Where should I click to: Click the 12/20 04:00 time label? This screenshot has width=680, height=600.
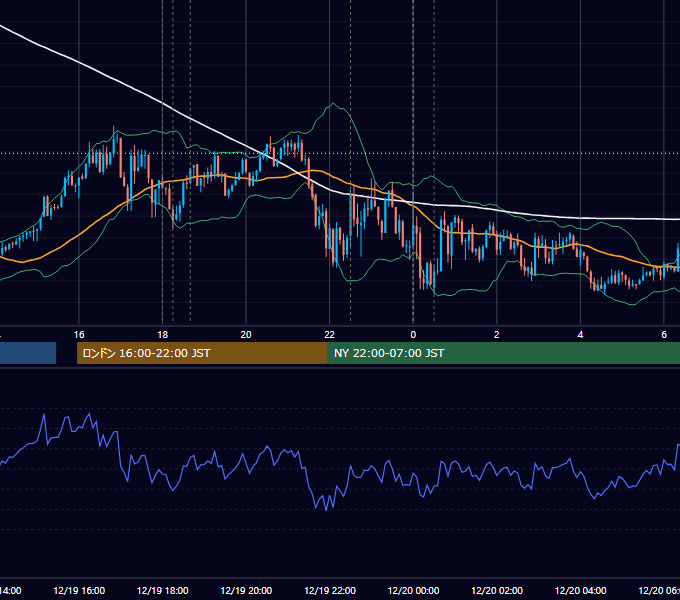[581, 590]
